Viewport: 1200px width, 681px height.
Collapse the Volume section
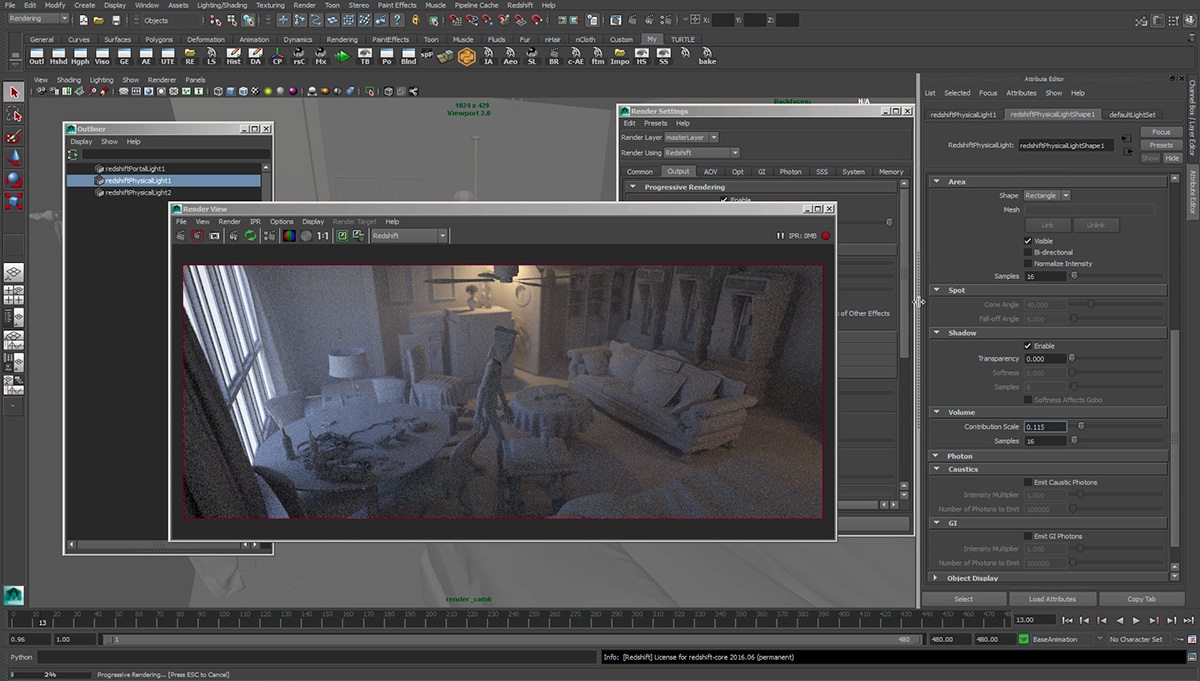(x=937, y=412)
